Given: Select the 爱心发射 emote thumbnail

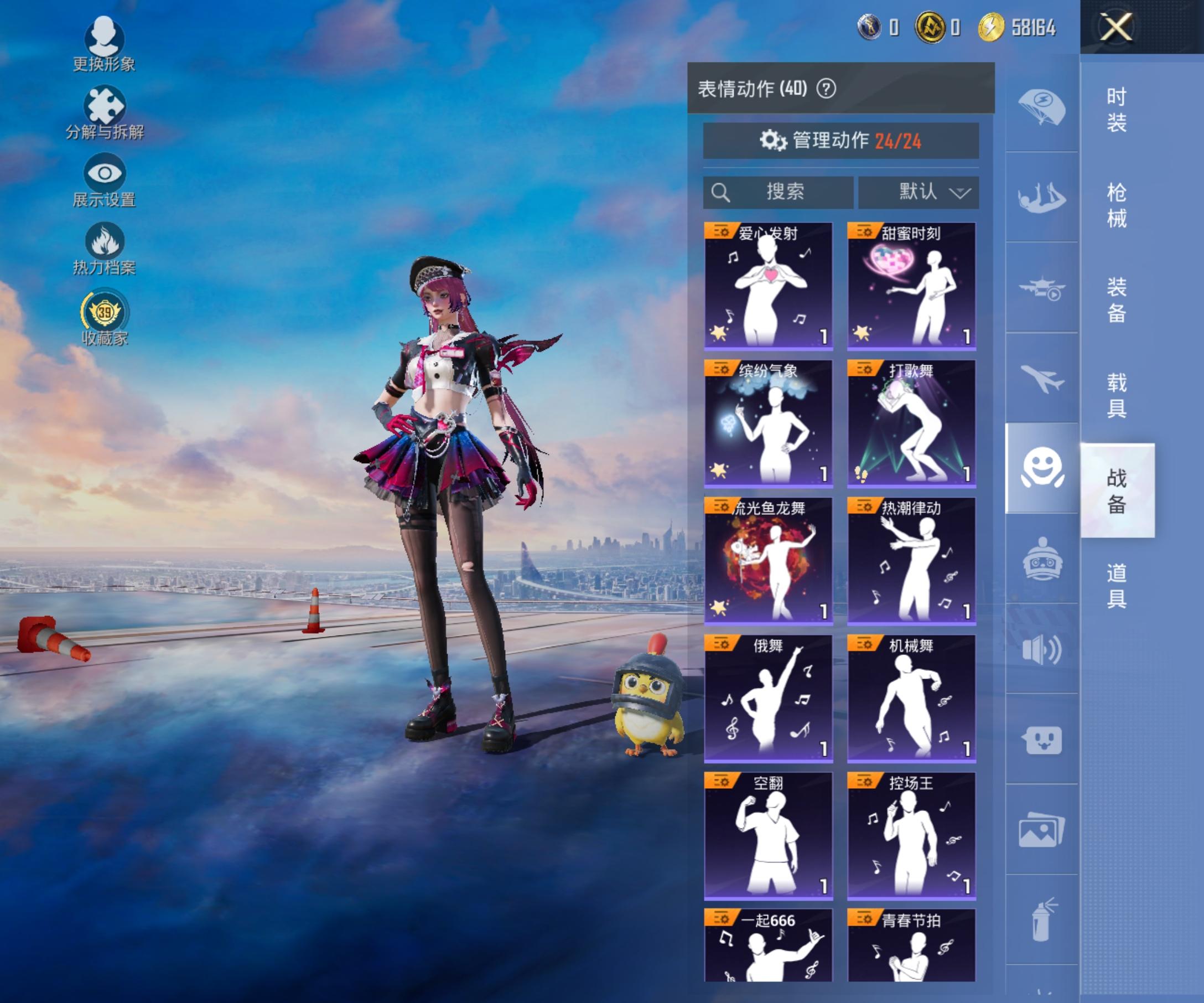Looking at the screenshot, I should click(767, 287).
